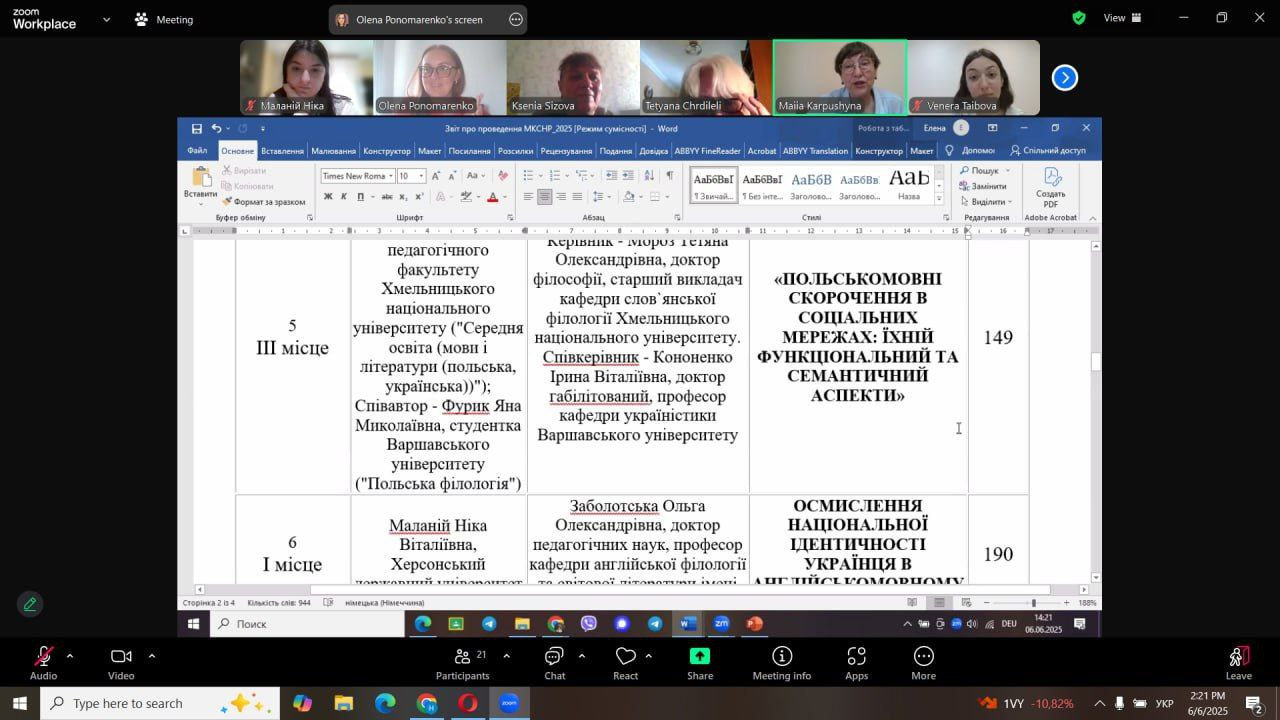The image size is (1280, 720).
Task: Switch to Рецензування ribbon tab
Action: click(566, 151)
